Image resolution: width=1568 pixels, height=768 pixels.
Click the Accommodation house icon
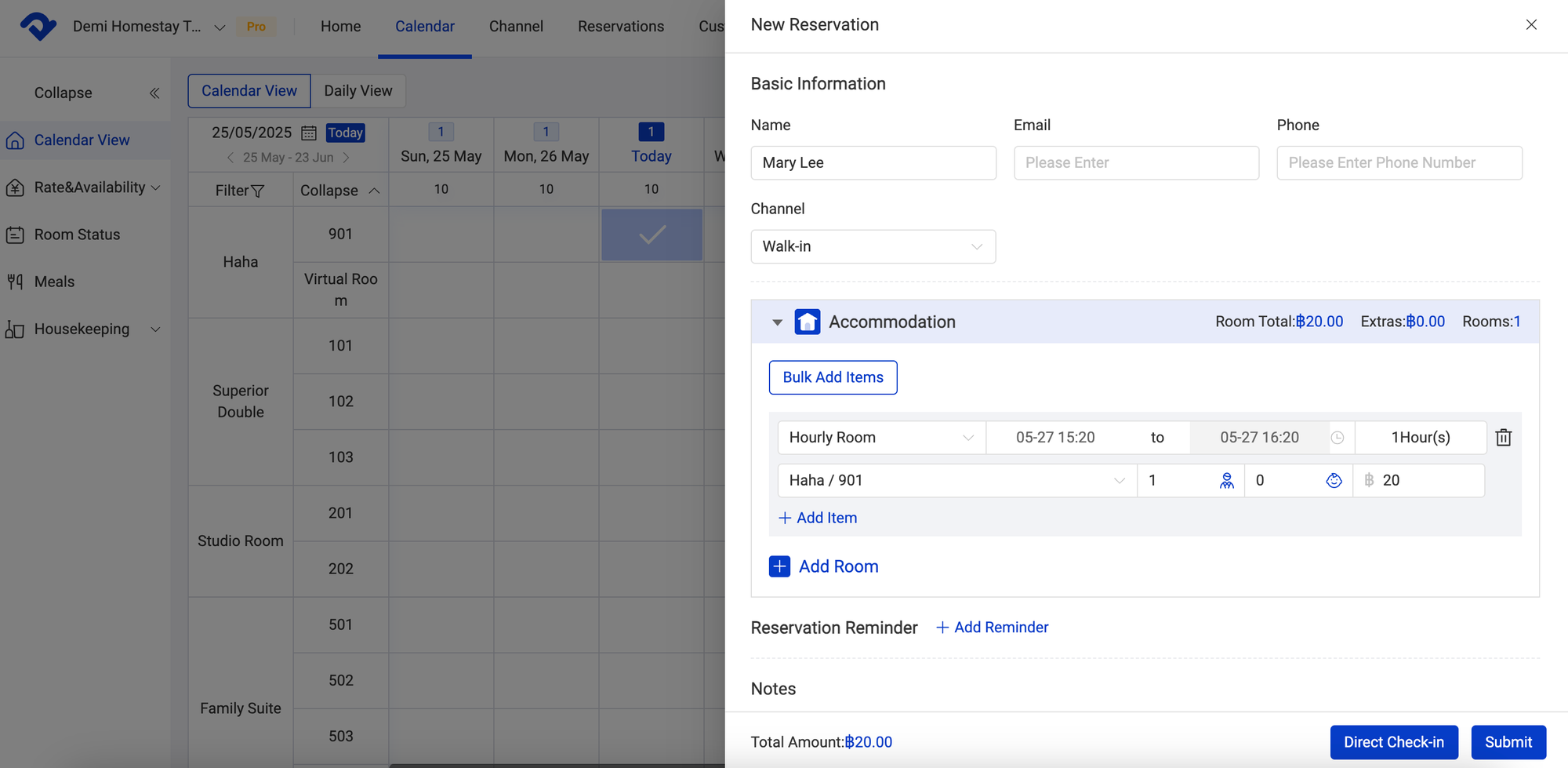point(808,322)
